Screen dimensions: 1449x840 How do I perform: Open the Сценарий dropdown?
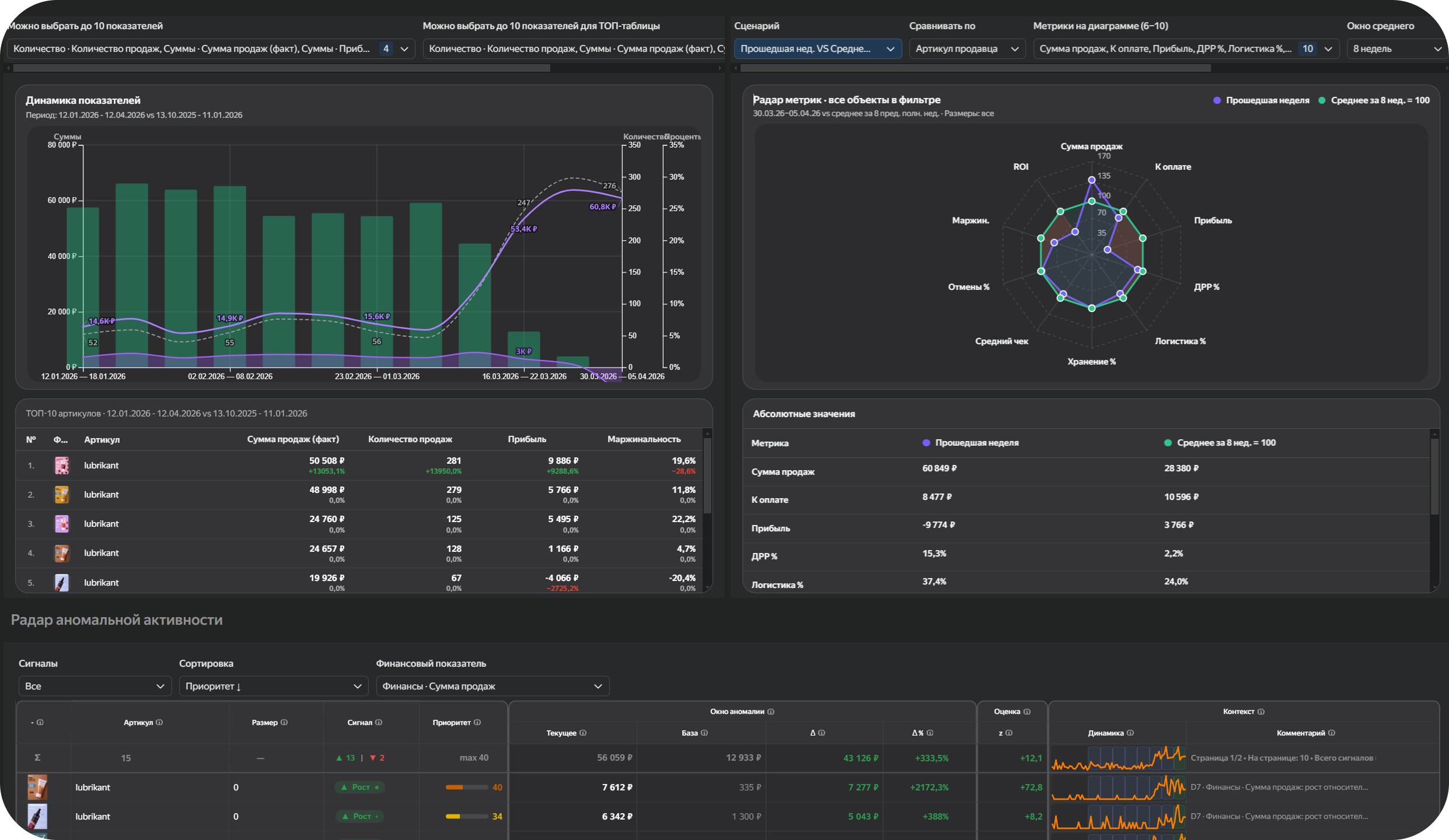pos(817,49)
